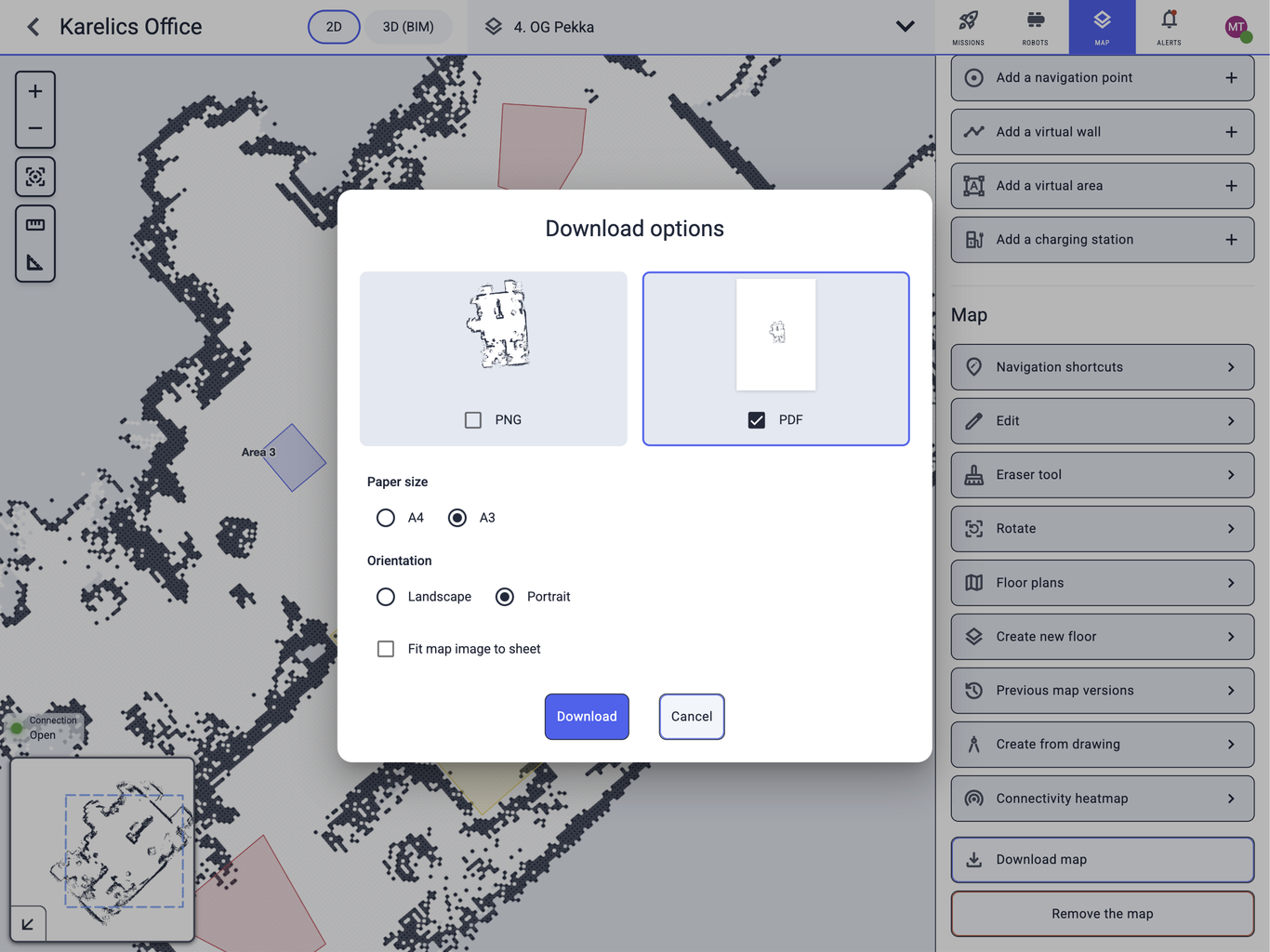Open the Connectivity heatmap icon
Screen dimensions: 1270x952
pyautogui.click(x=973, y=799)
